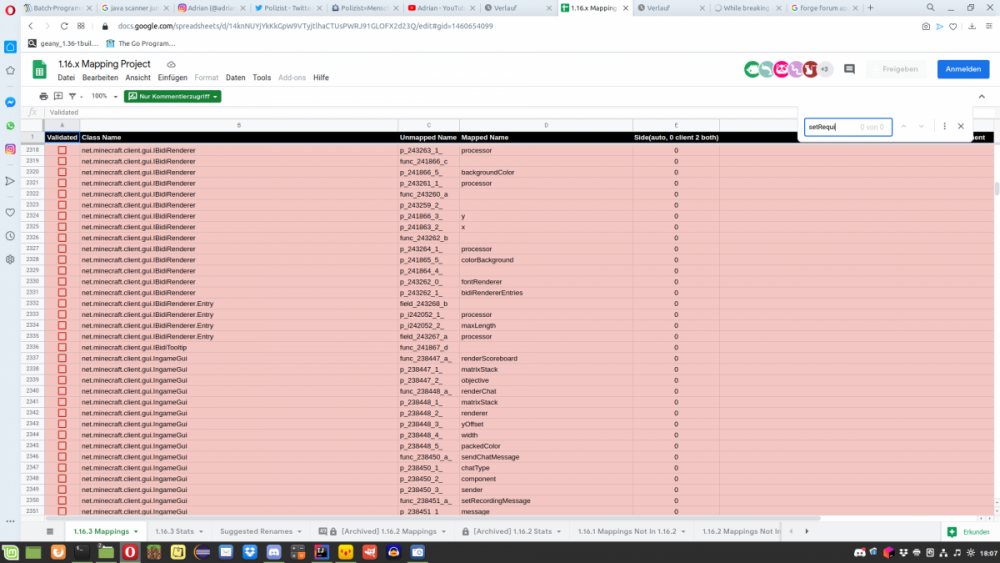Open the Datei menu
1000x563 pixels.
pyautogui.click(x=66, y=78)
